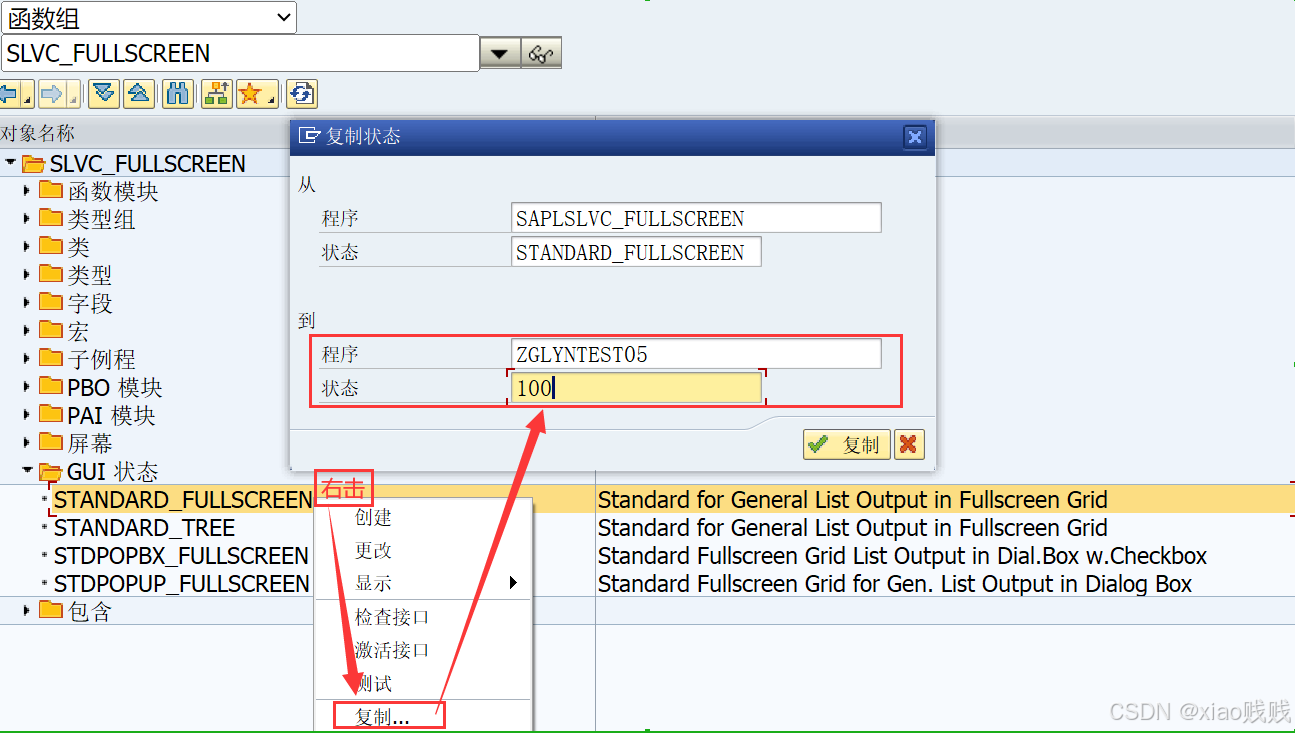Expand the 子例程 tree node
1295x733 pixels.
point(26,359)
